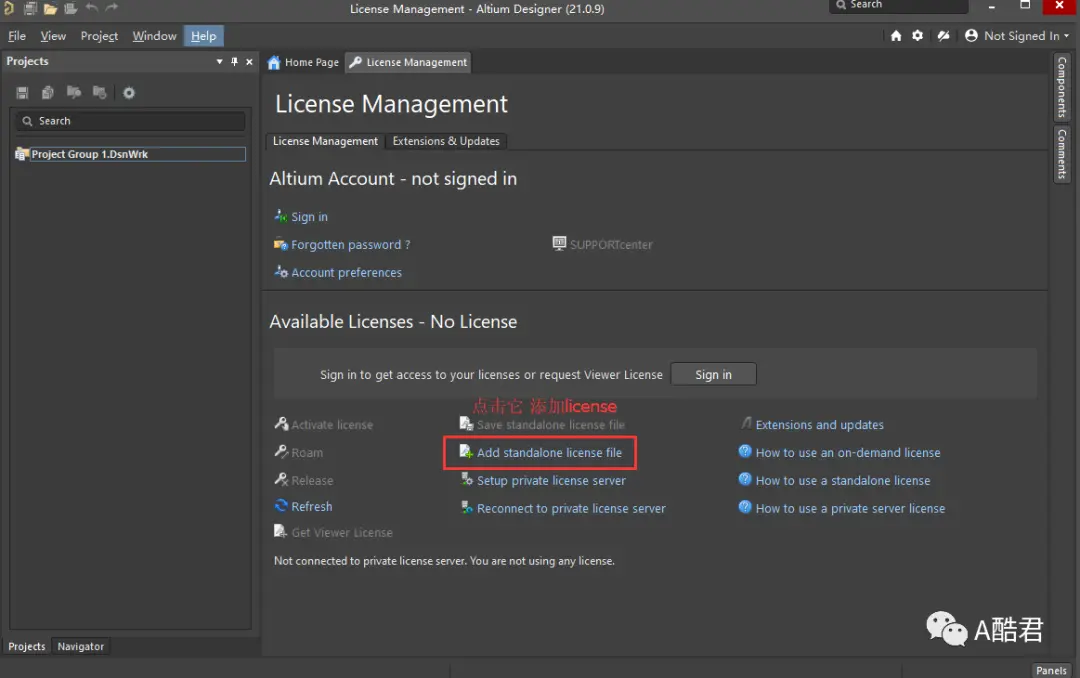Screen dimensions: 1080x678
Task: Open the Help menu
Action: click(x=203, y=36)
